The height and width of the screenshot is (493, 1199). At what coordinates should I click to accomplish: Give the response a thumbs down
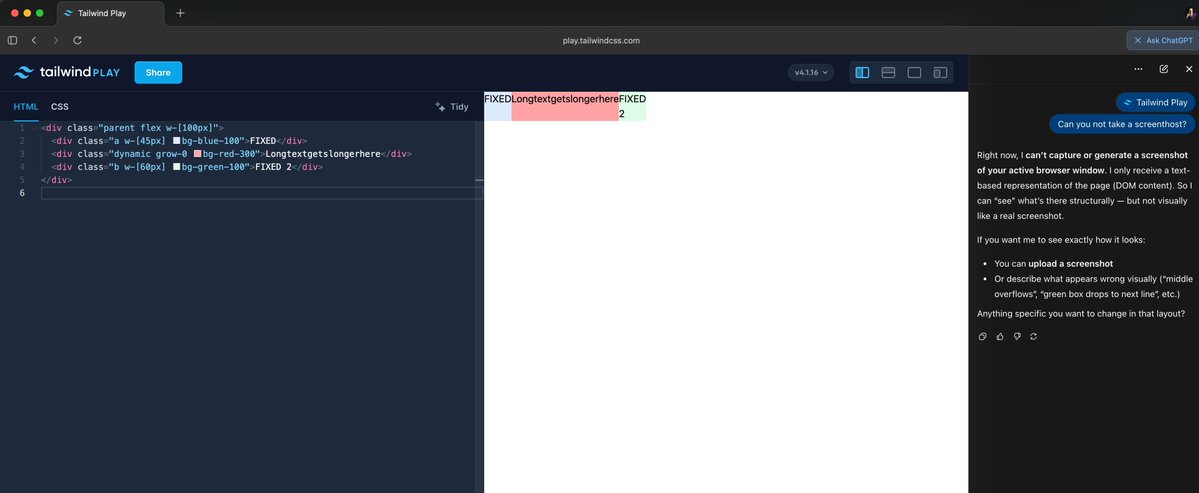pyautogui.click(x=1016, y=336)
